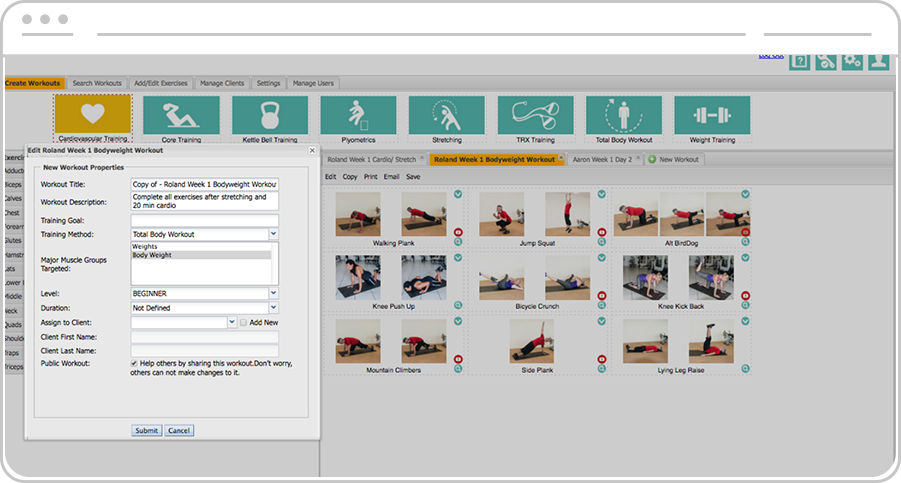Expand the Jump Squat options chevron
The width and height of the screenshot is (901, 483).
[x=602, y=194]
